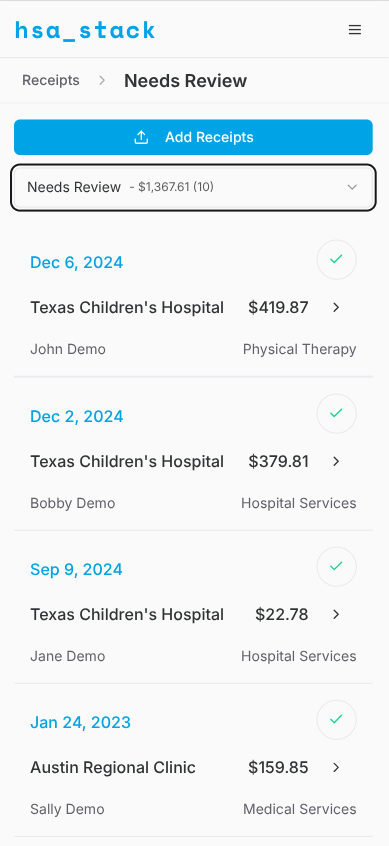389x846 pixels.
Task: Open the $379.81 receipt via chevron arrow
Action: (x=336, y=461)
